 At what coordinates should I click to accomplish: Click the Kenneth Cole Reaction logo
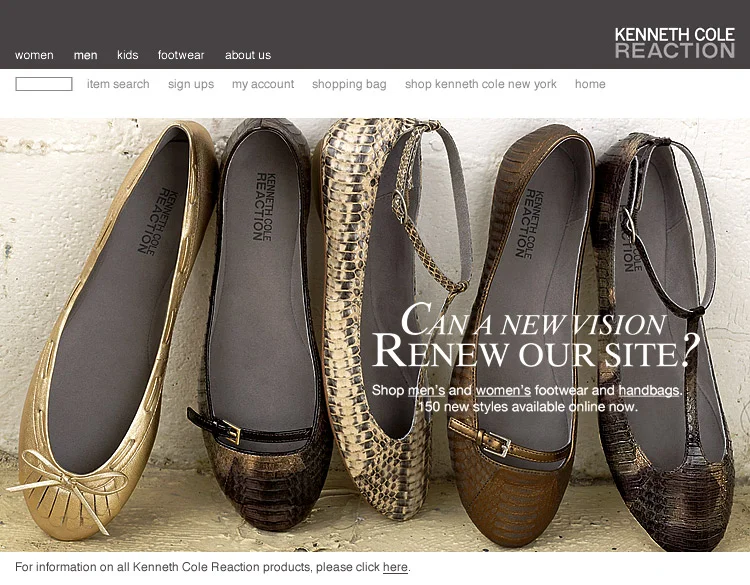[x=674, y=43]
